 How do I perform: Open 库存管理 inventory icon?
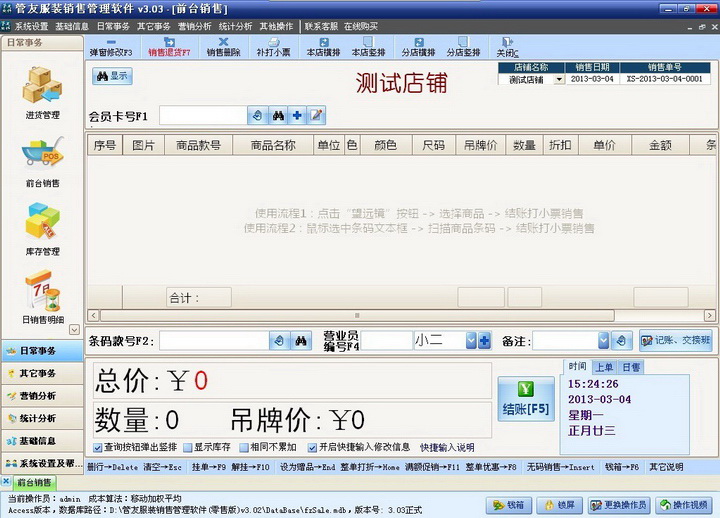click(x=42, y=225)
